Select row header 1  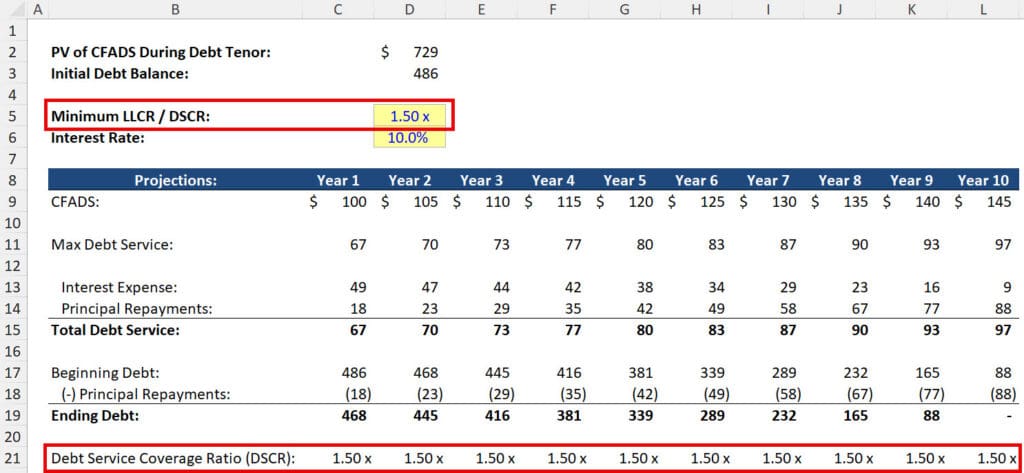tap(14, 31)
